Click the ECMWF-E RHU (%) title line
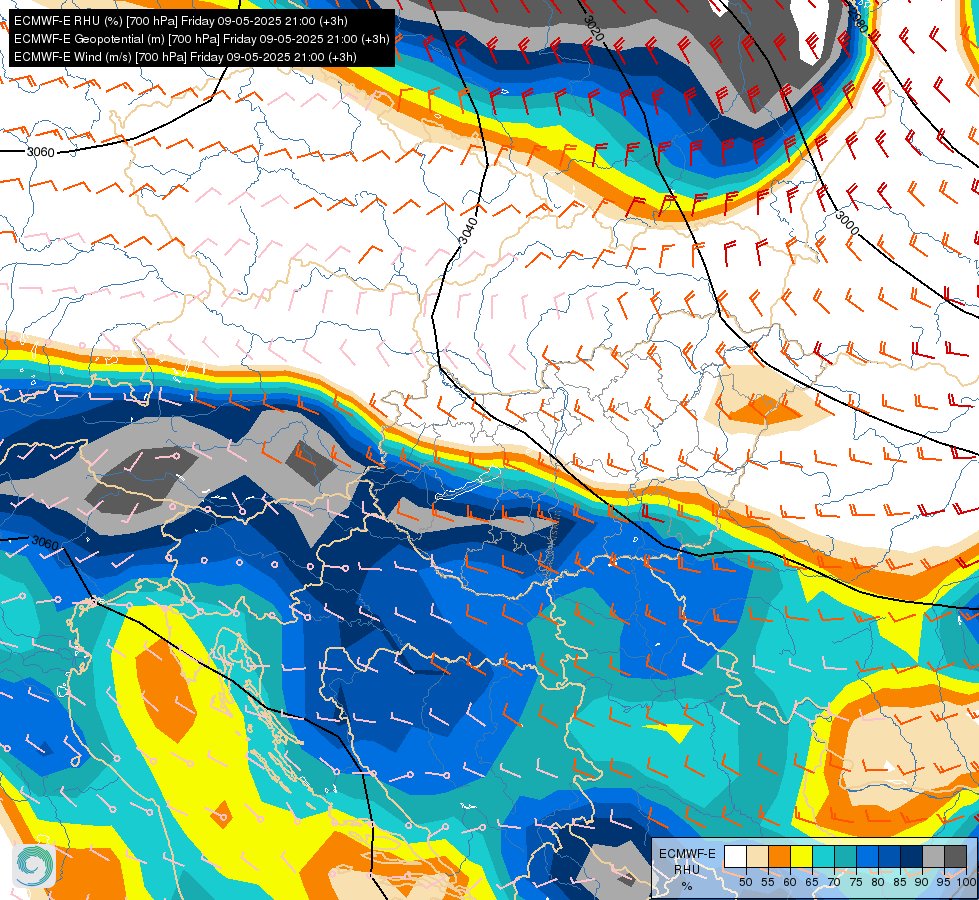This screenshot has width=979, height=900. tap(180, 21)
